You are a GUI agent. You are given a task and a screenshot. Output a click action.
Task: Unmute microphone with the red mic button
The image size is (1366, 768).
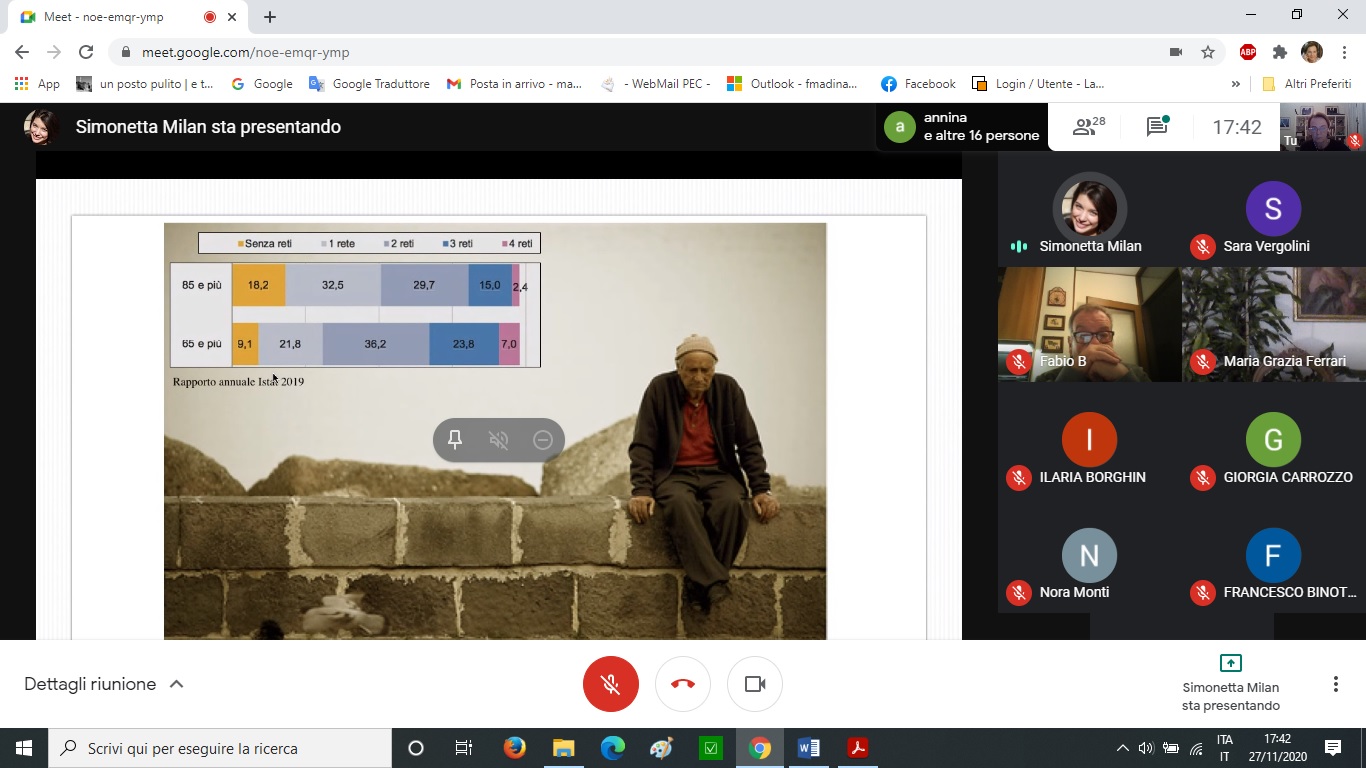point(610,684)
